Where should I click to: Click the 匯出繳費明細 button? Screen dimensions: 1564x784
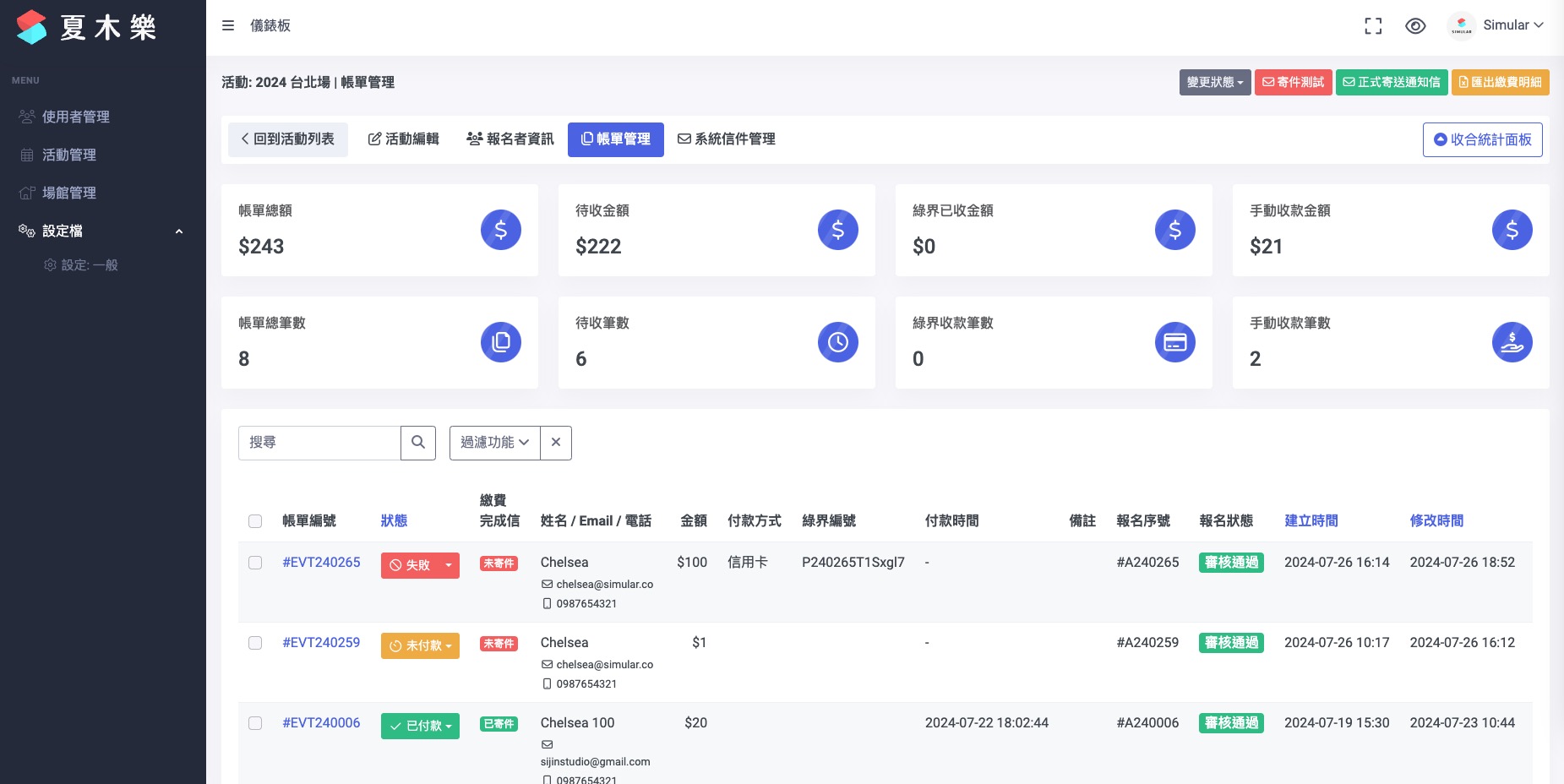click(1500, 82)
